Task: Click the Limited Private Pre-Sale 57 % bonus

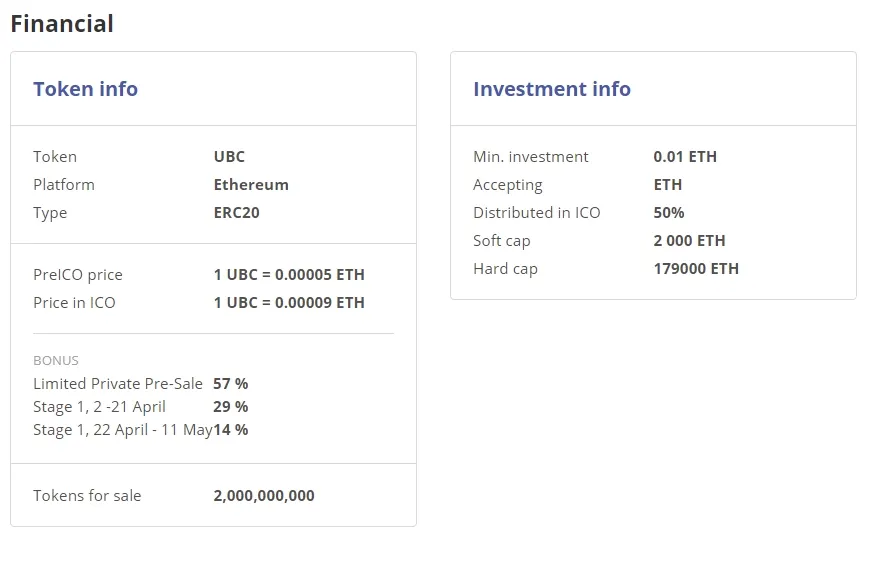Action: pos(231,384)
